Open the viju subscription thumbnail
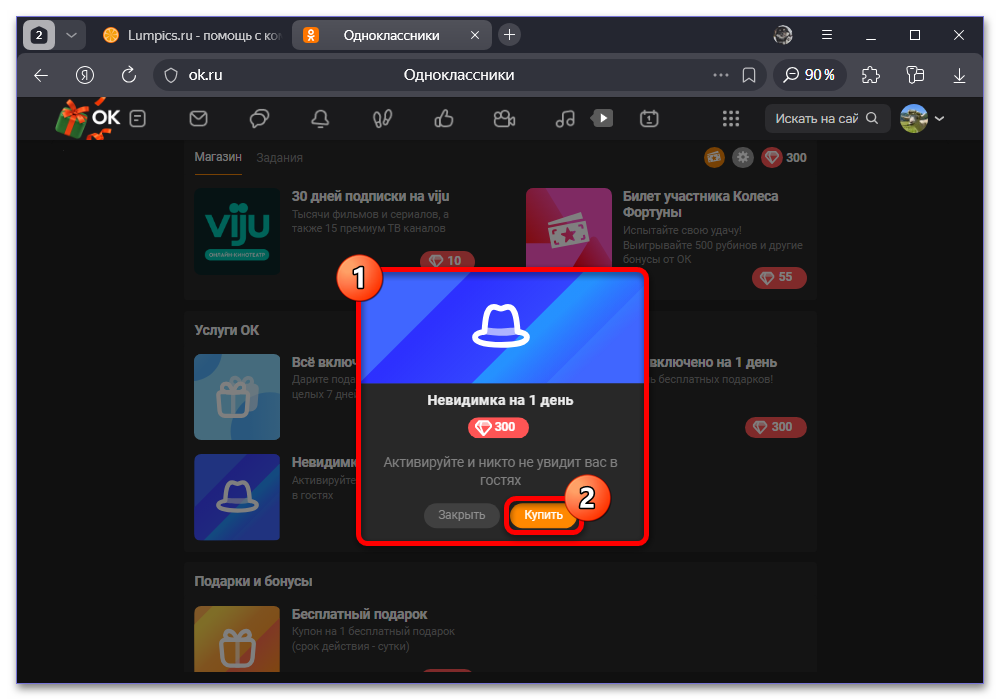The height and width of the screenshot is (700, 1000). click(237, 231)
